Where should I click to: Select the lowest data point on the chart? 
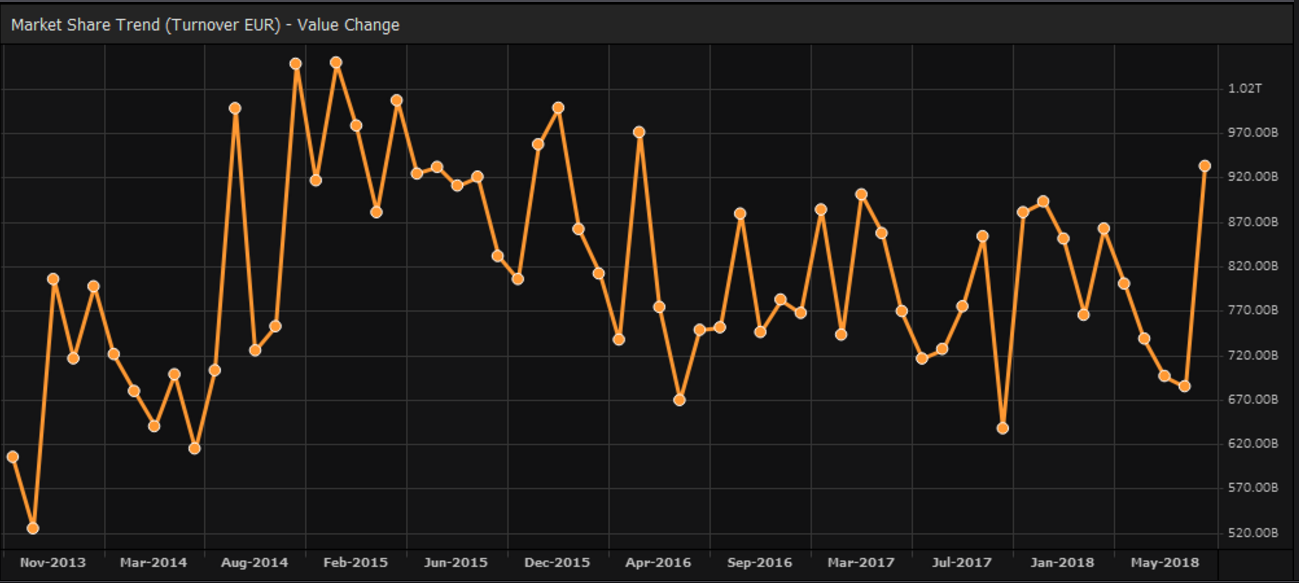click(x=33, y=528)
